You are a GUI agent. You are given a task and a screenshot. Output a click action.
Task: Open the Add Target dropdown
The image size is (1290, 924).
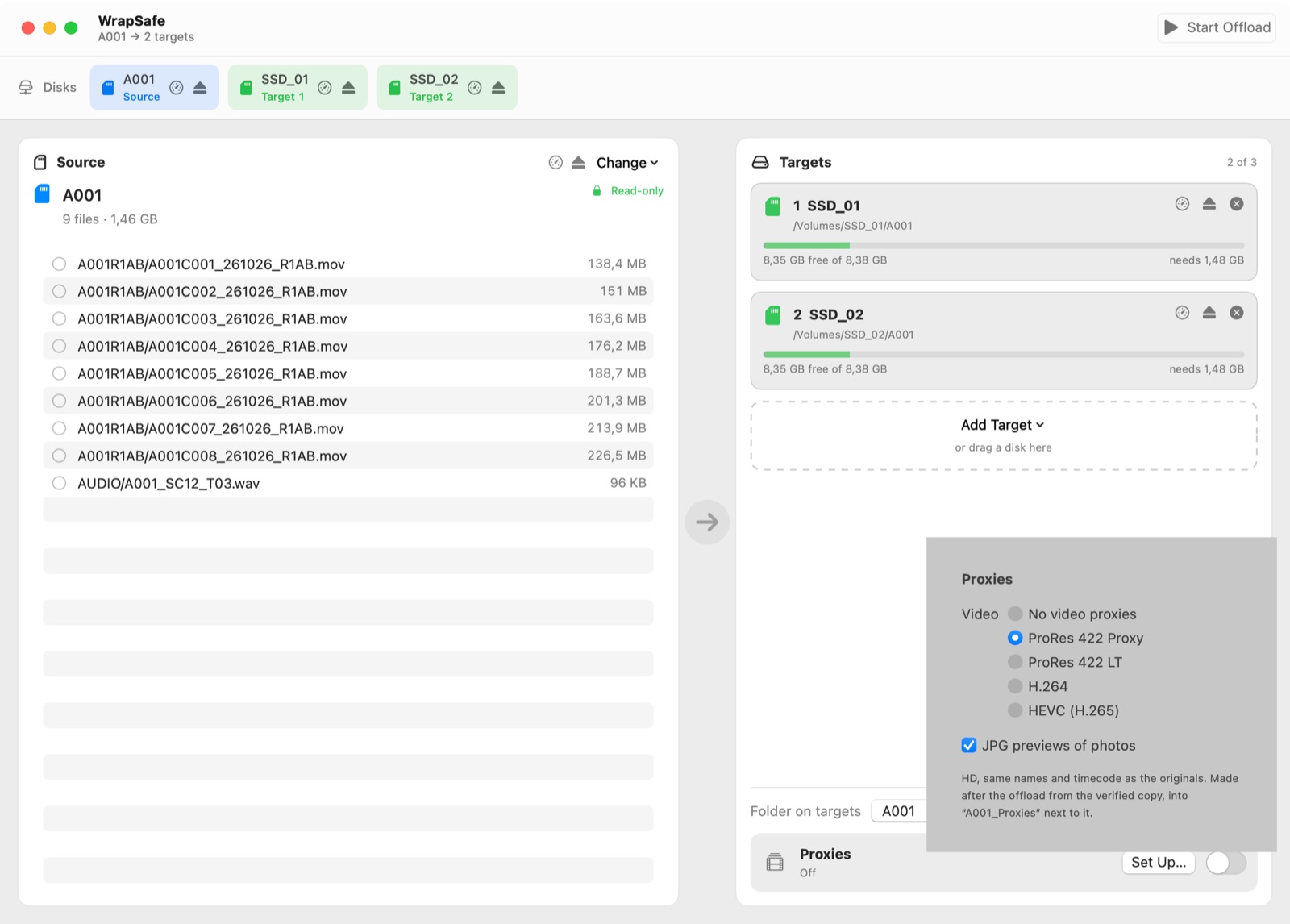click(1002, 425)
